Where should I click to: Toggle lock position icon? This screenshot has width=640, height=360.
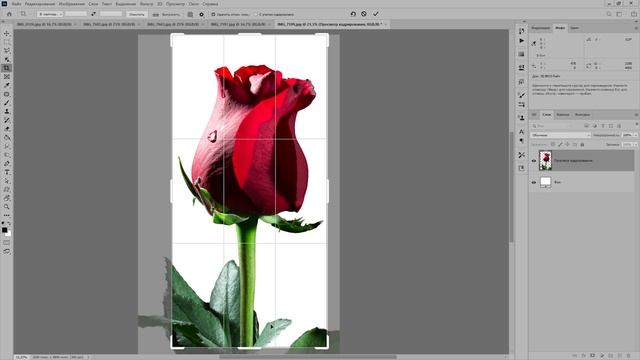pyautogui.click(x=567, y=144)
